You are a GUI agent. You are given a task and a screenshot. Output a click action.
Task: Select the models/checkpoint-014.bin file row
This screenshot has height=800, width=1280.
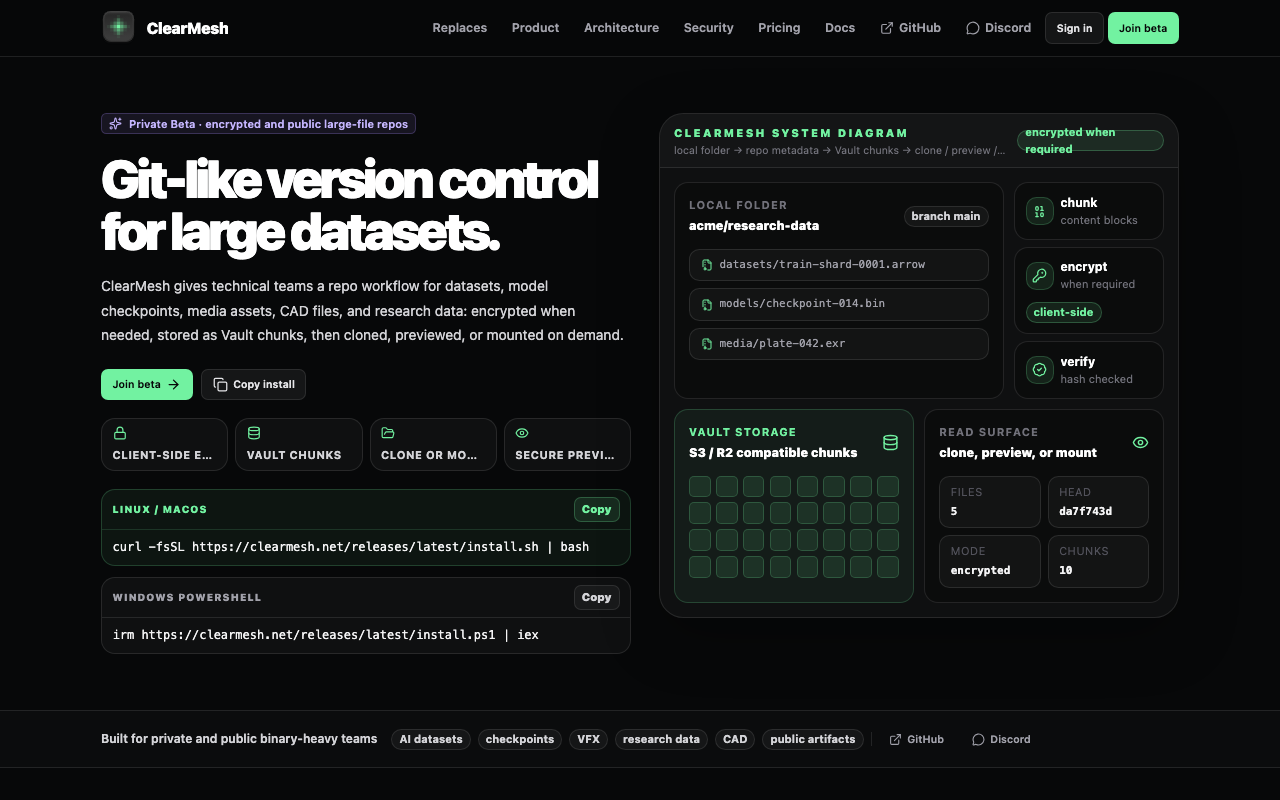click(839, 304)
